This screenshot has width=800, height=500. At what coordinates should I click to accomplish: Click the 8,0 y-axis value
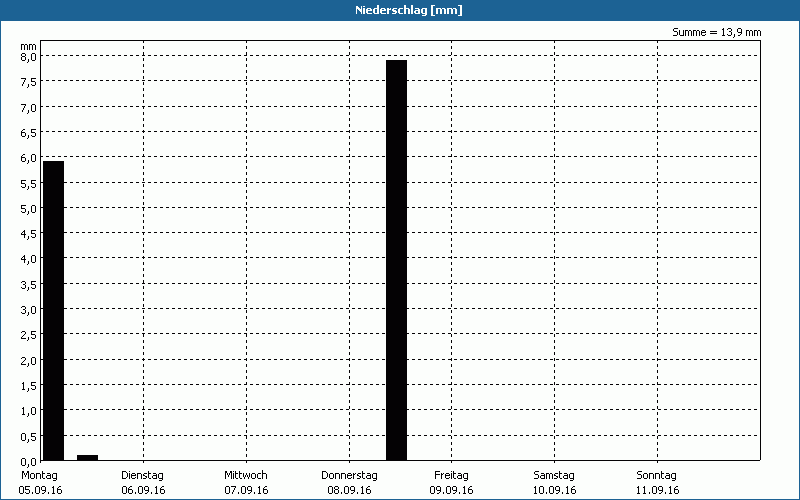[x=29, y=57]
